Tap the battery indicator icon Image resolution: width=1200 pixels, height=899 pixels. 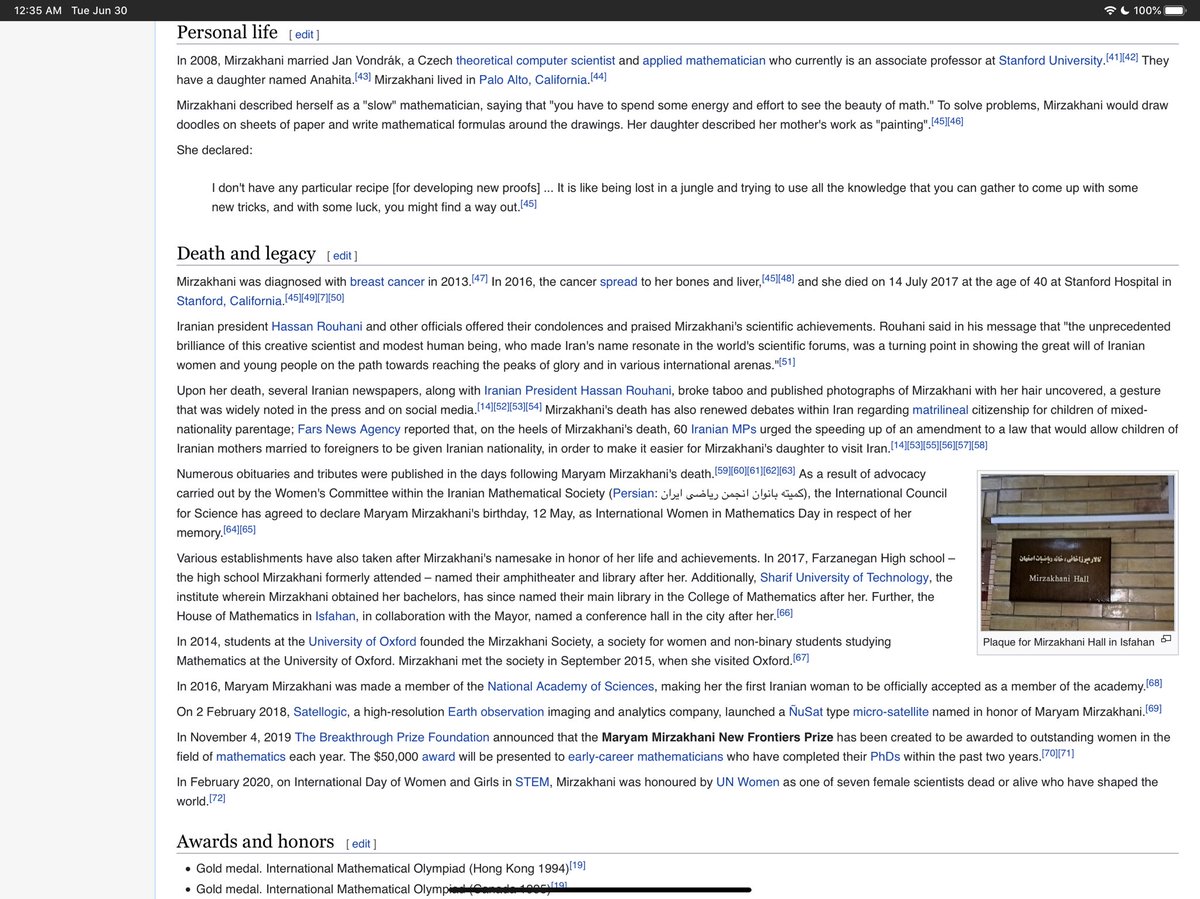(x=1176, y=10)
